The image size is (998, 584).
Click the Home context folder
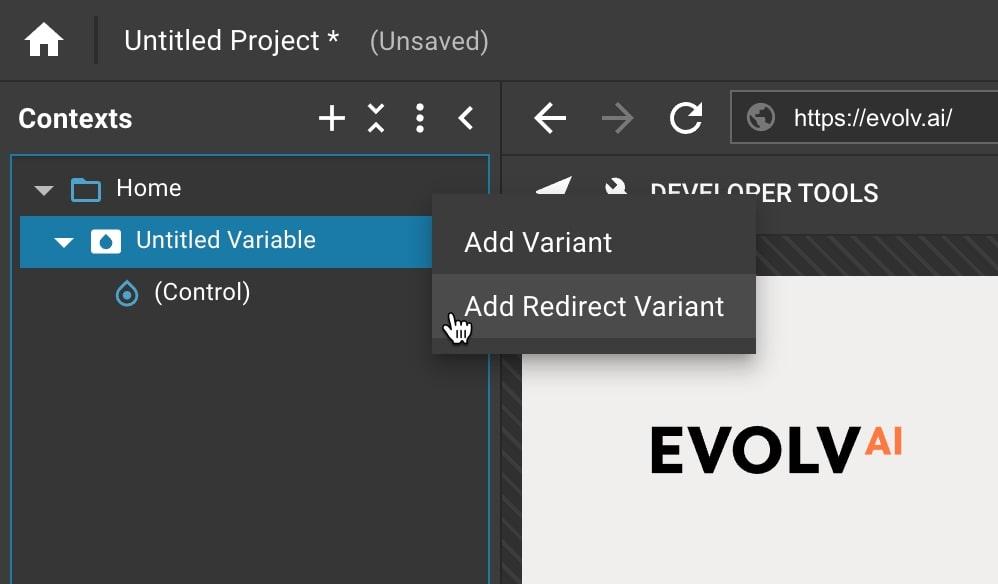coord(148,189)
